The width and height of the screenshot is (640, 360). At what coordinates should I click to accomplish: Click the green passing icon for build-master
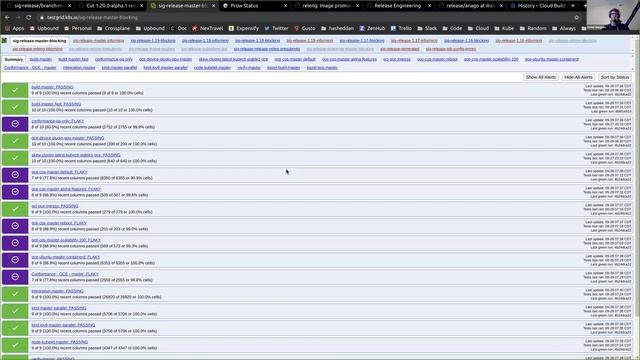15,90
